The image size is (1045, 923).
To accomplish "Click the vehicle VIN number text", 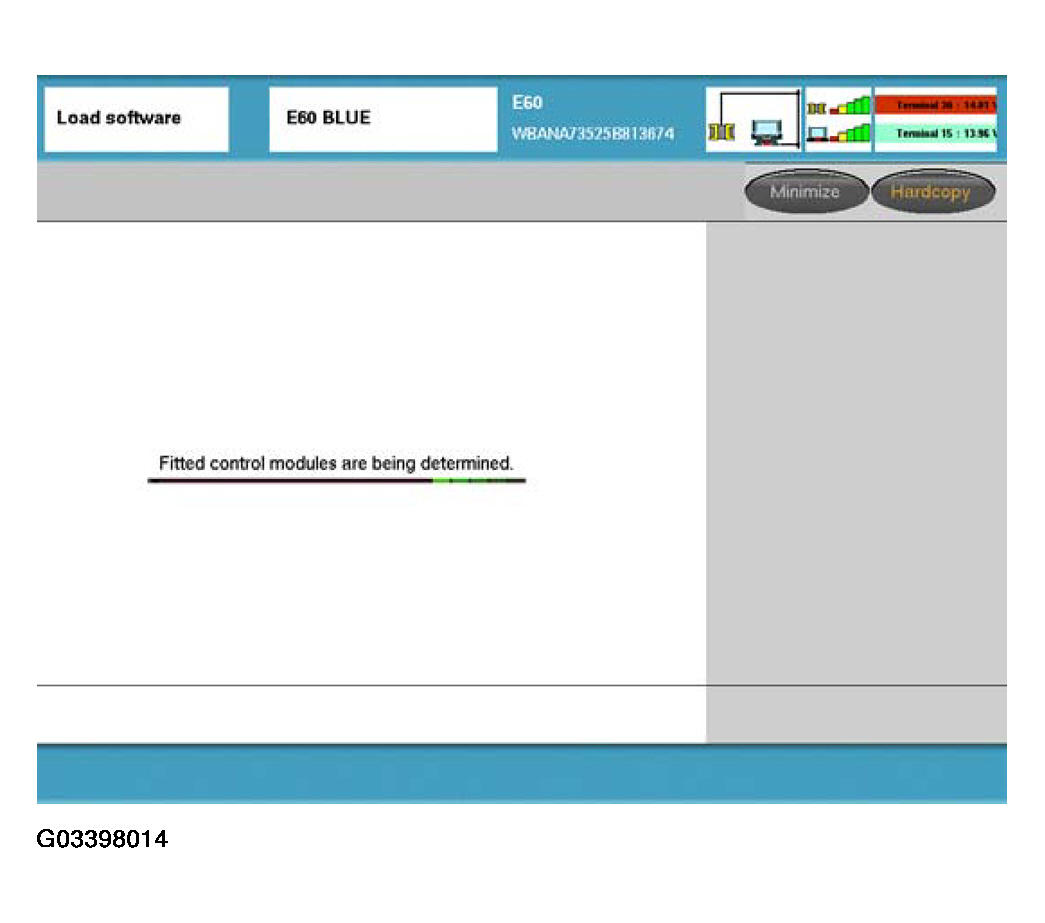I will click(592, 134).
